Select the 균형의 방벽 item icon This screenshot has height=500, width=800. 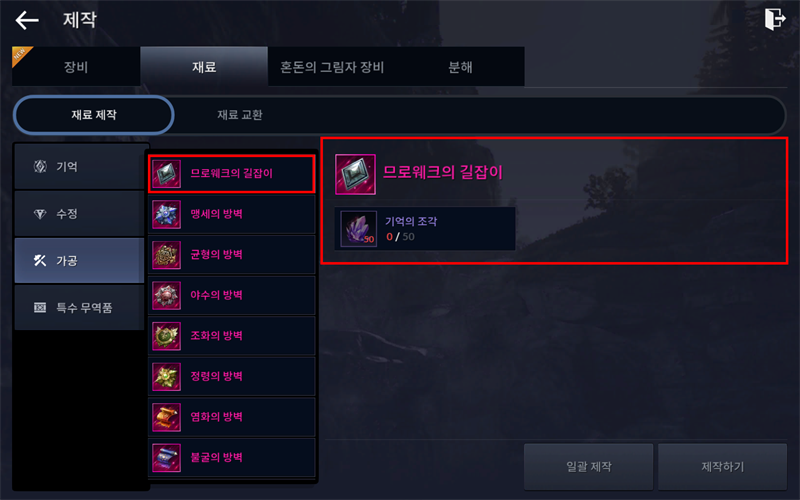166,255
